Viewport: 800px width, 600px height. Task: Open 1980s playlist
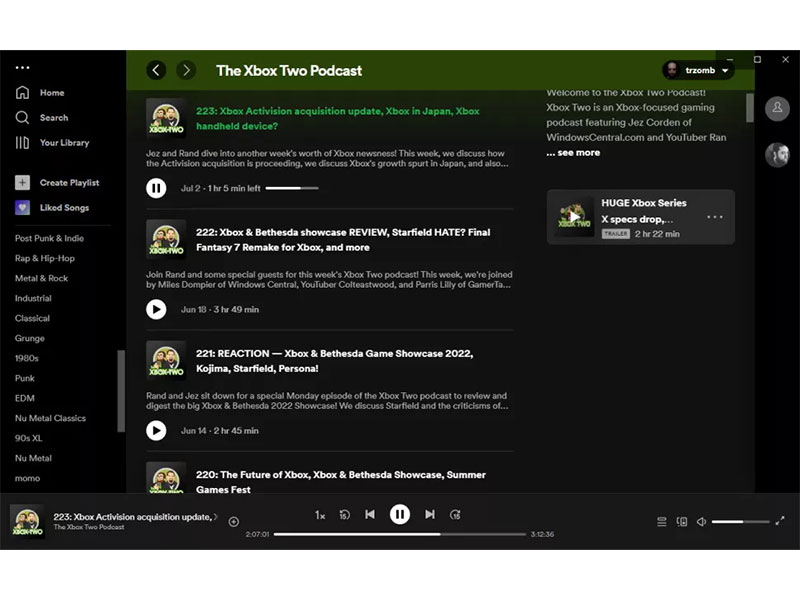tap(27, 358)
